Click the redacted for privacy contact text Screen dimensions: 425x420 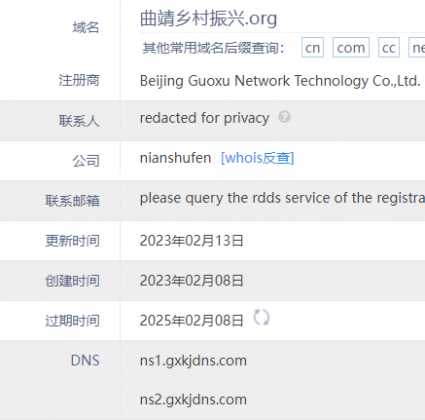[x=204, y=118]
